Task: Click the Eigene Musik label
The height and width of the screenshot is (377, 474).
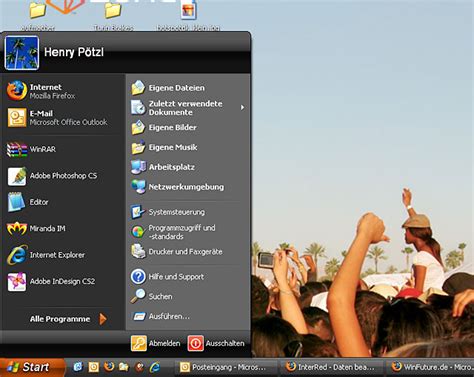Action: click(173, 147)
